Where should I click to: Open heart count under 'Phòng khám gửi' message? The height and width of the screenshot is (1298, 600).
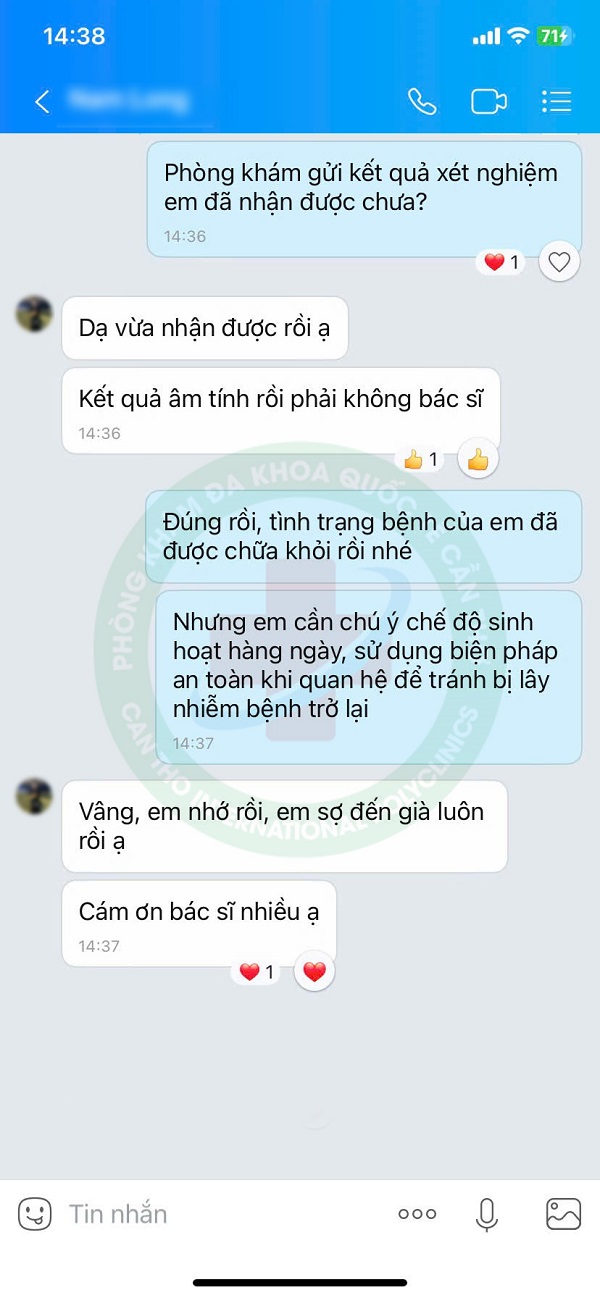click(x=502, y=263)
